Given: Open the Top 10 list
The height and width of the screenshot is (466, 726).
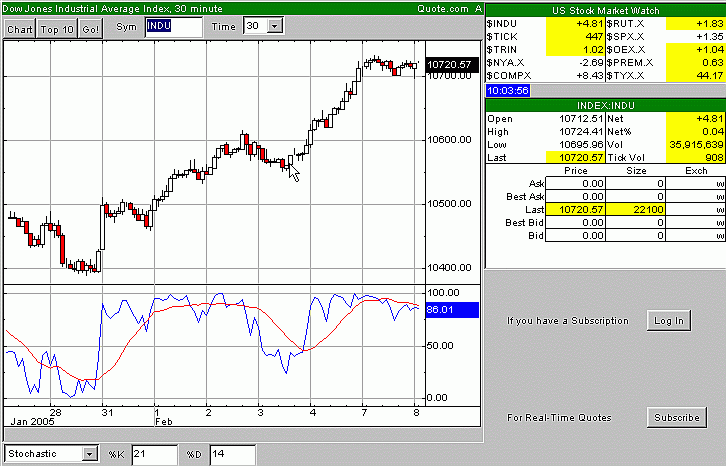Looking at the screenshot, I should point(57,29).
